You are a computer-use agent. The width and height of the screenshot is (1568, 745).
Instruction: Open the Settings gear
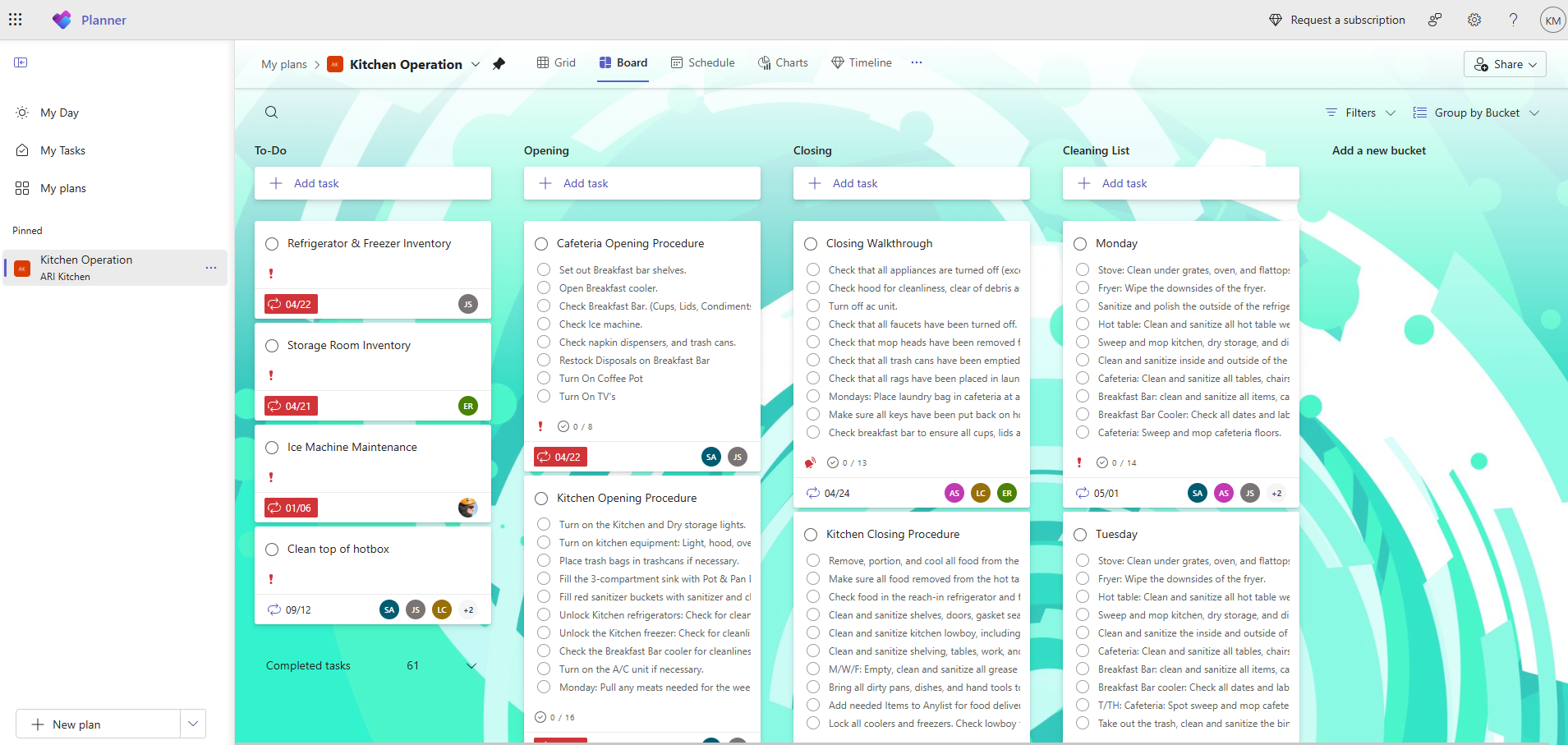(x=1474, y=20)
